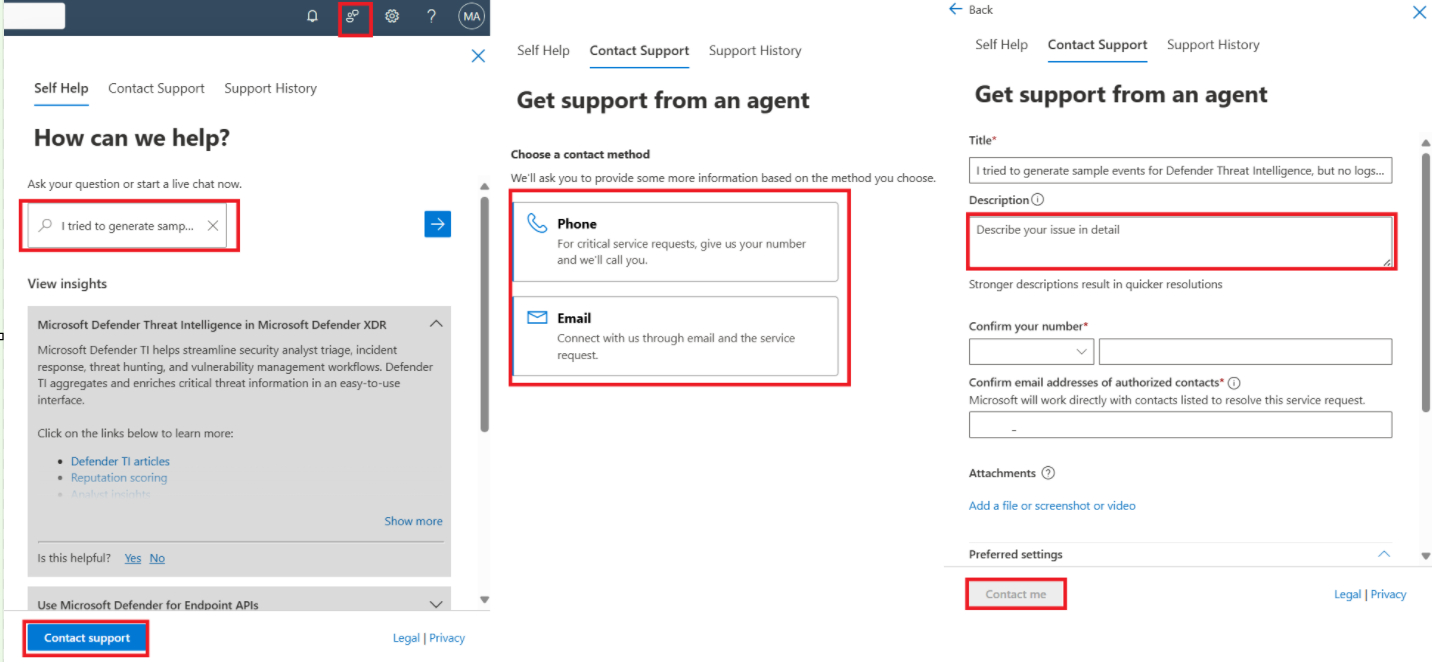Screen dimensions: 1432x662
Task: Close the right support pane
Action: point(1419,12)
